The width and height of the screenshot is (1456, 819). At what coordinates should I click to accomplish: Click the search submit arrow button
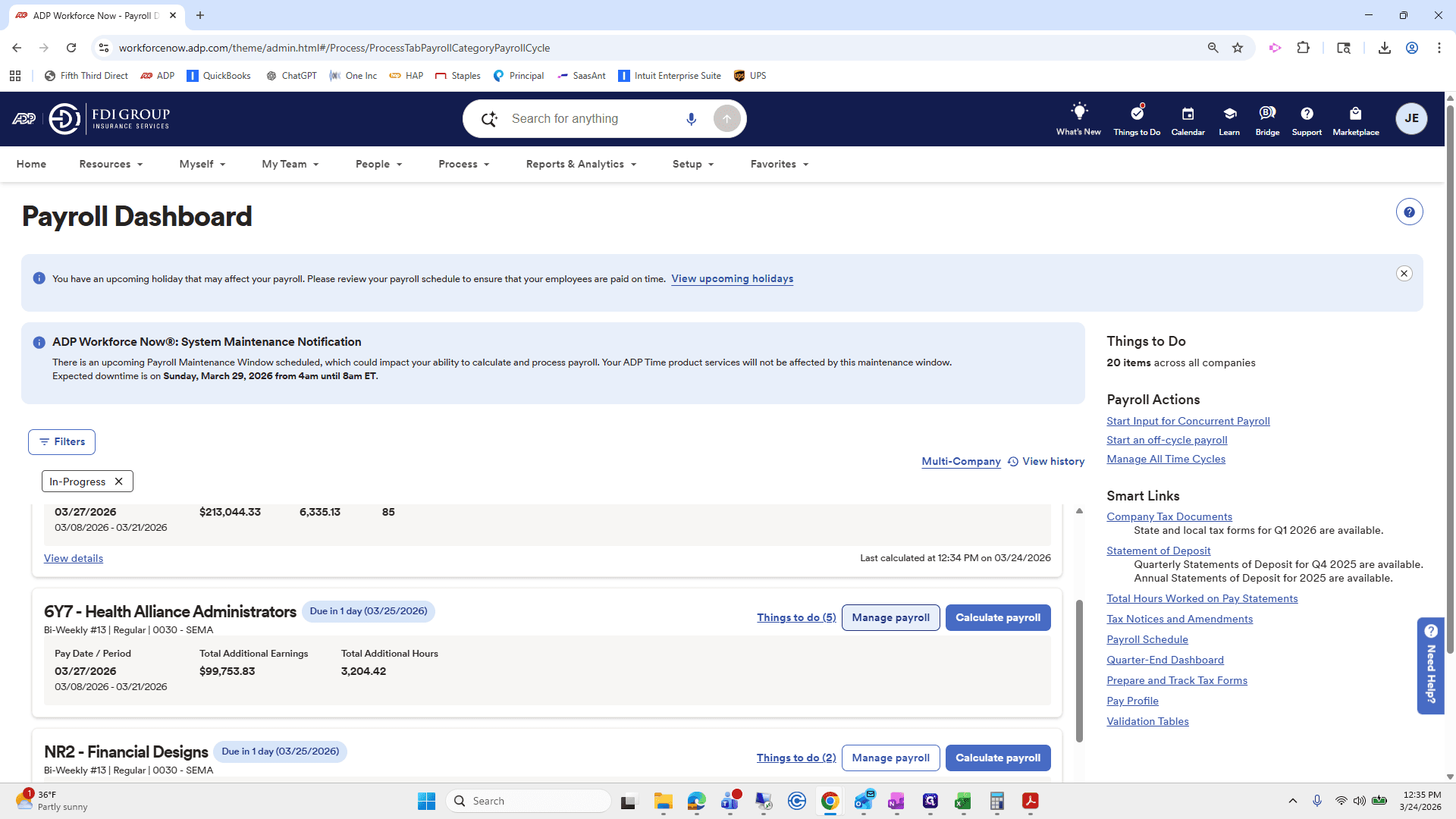coord(726,119)
